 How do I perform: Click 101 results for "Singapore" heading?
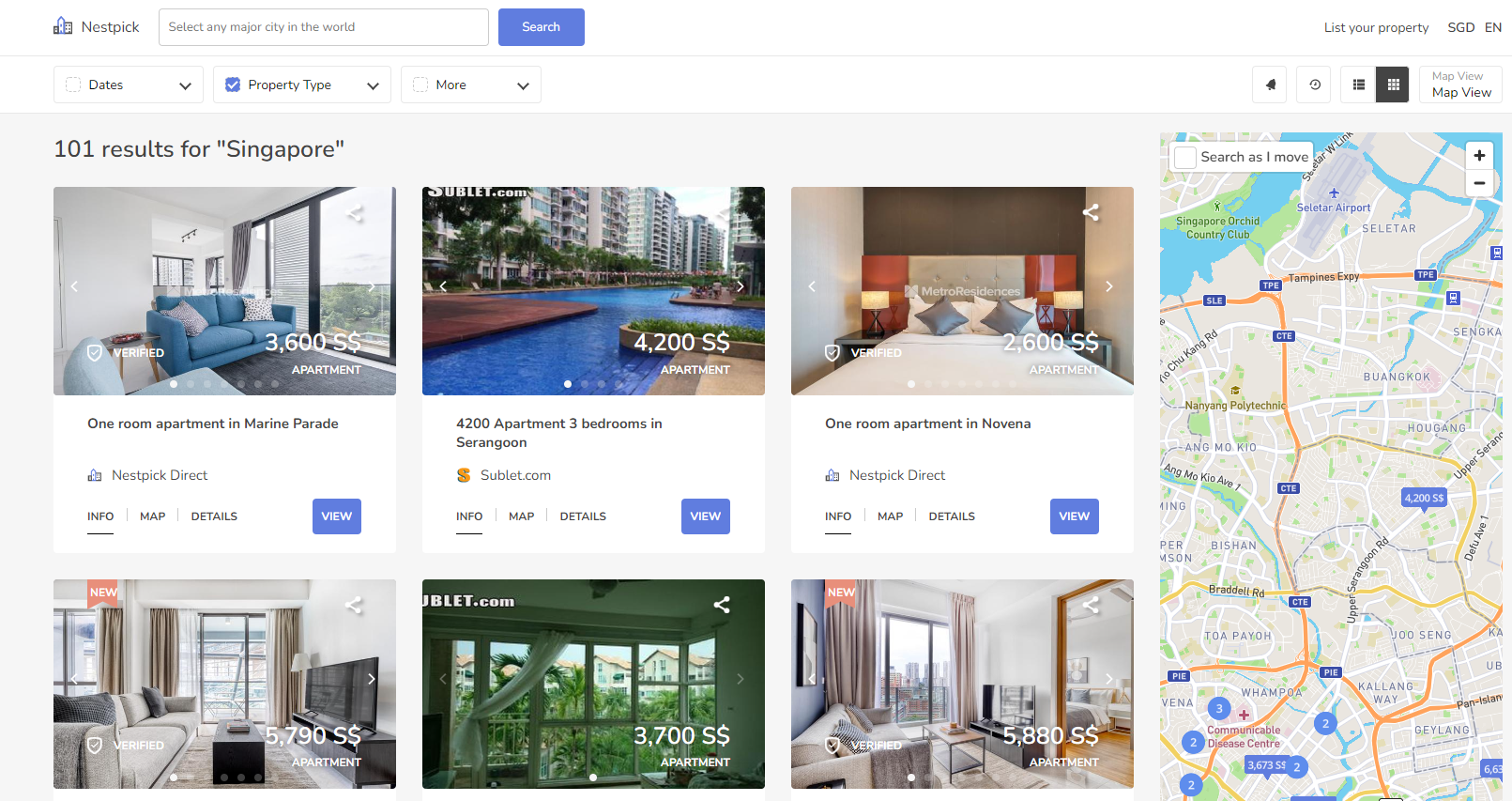pos(199,149)
